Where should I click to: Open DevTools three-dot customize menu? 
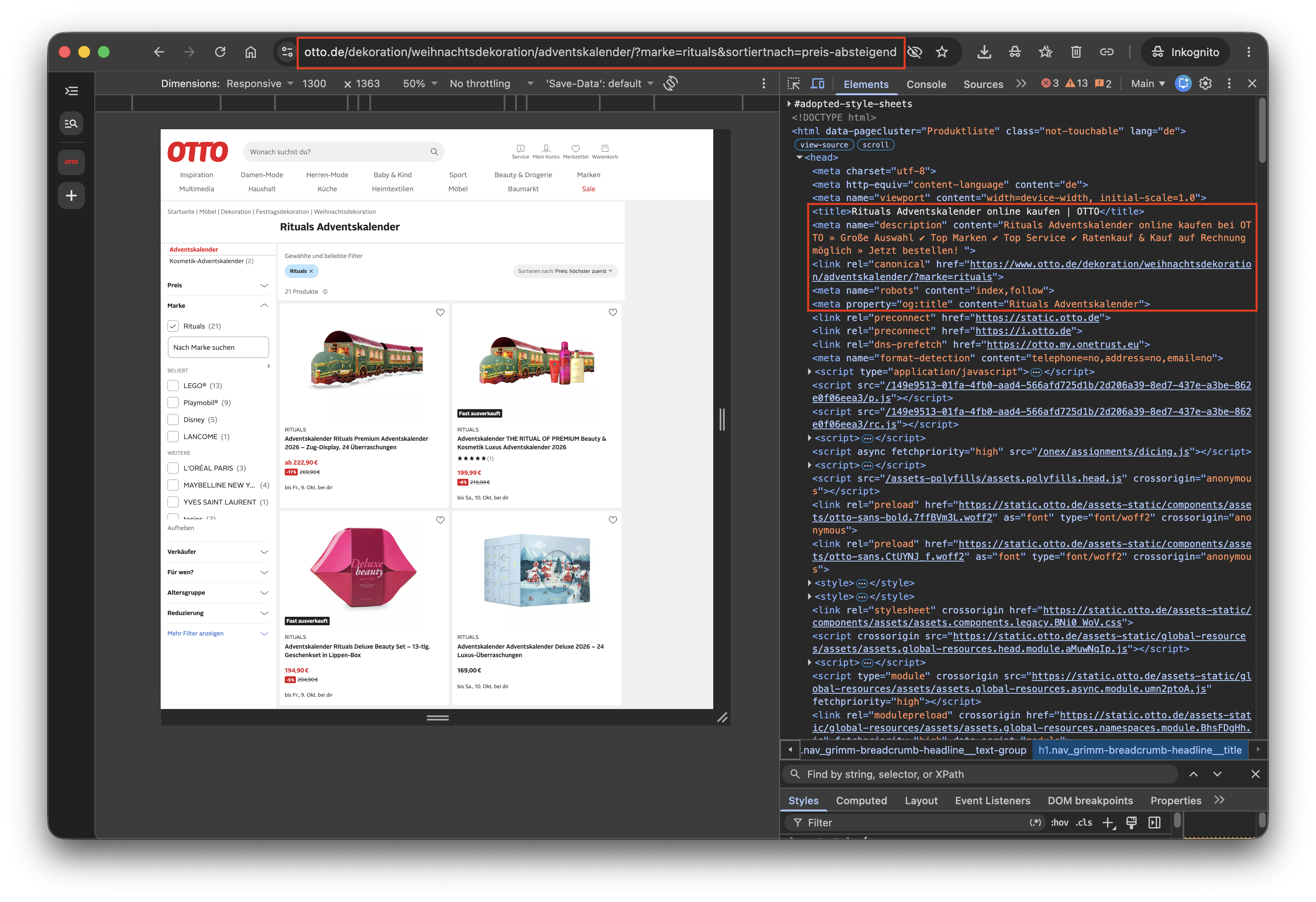click(x=1229, y=84)
